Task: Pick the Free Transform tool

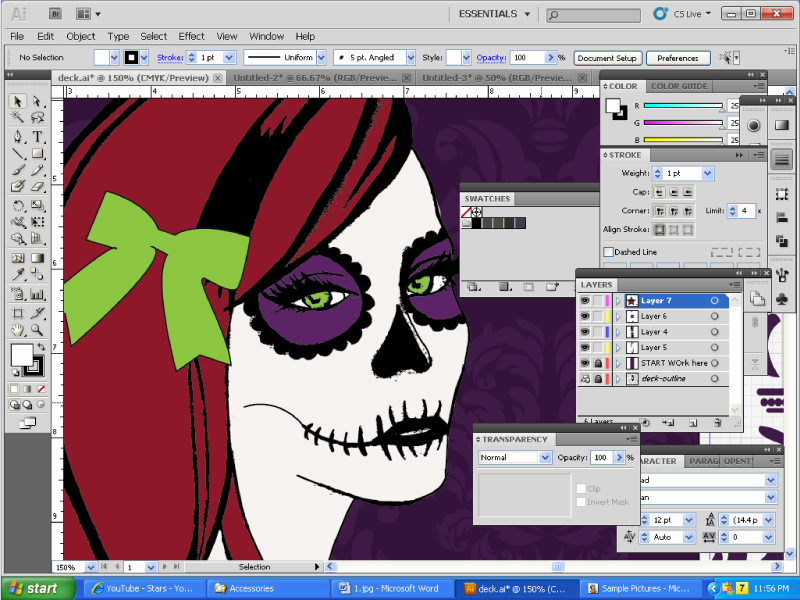Action: (37, 222)
